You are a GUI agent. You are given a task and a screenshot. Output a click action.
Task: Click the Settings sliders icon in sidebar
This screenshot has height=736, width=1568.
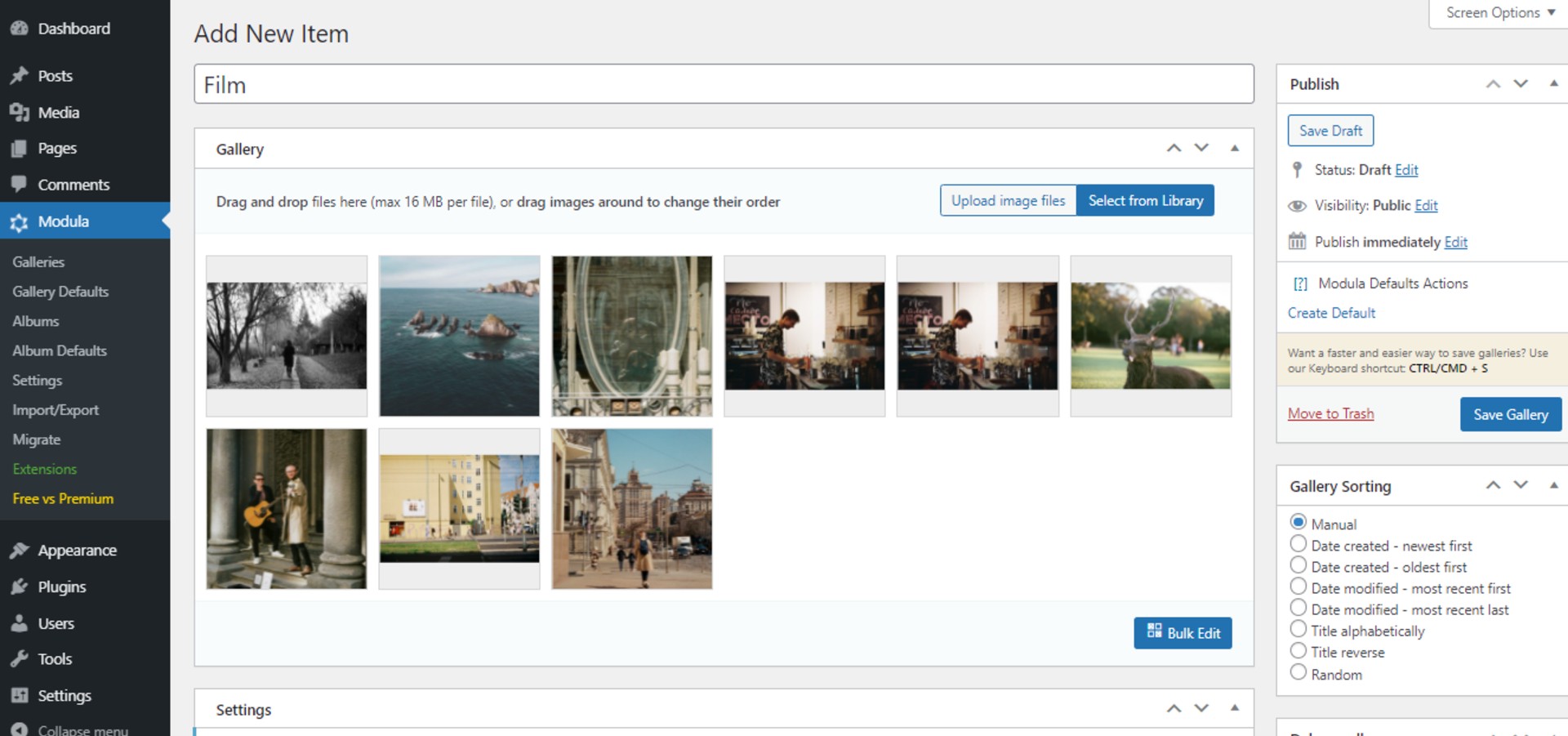point(20,696)
